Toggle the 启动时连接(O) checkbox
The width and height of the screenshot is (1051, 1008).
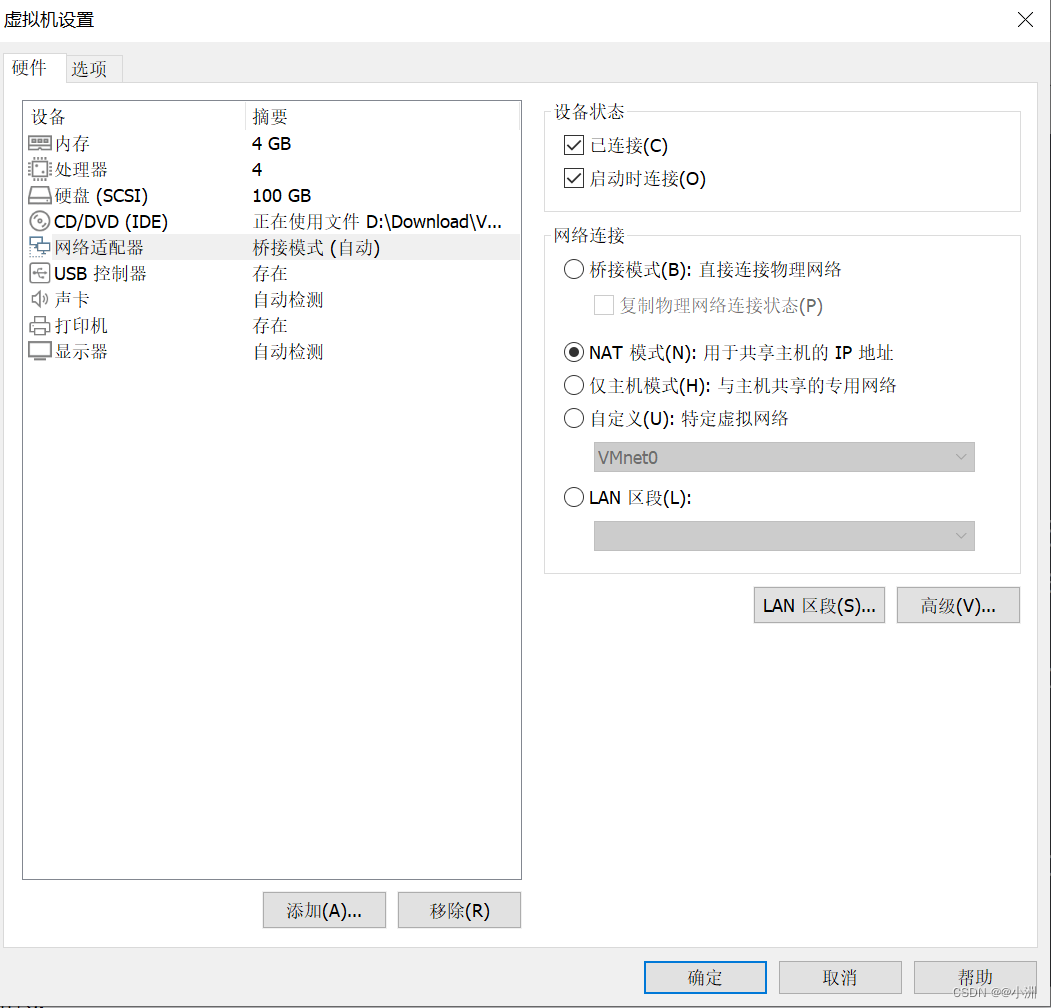[x=573, y=177]
